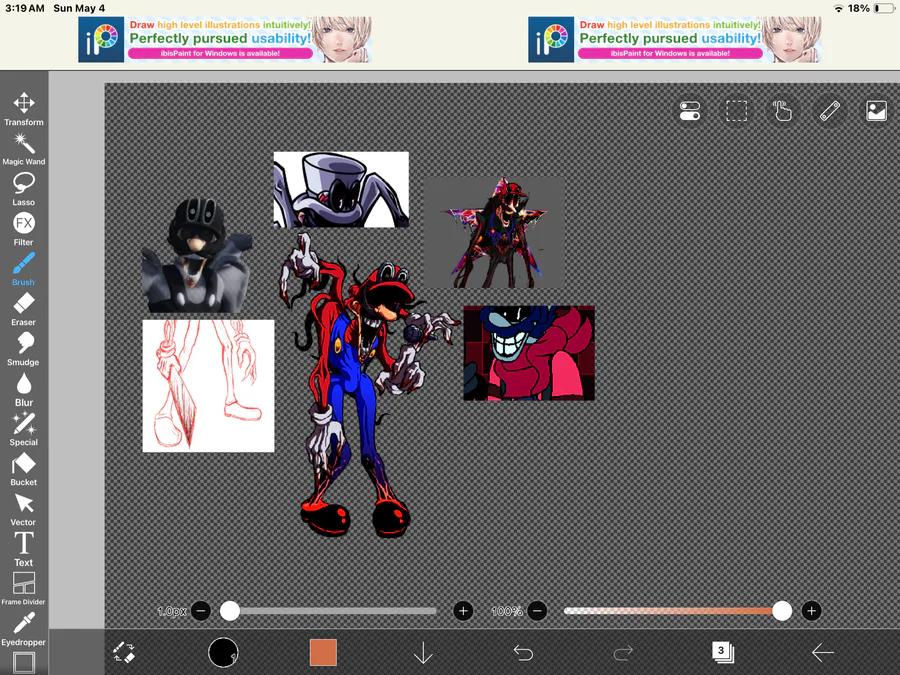This screenshot has width=900, height=675.
Task: Select the Brush tool
Action: coord(24,269)
